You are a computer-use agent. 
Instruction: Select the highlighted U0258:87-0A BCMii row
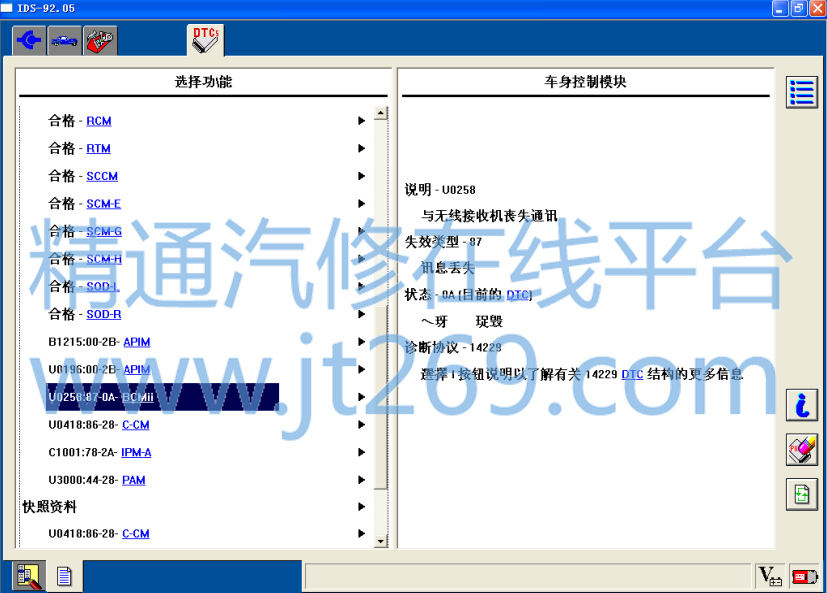click(162, 397)
